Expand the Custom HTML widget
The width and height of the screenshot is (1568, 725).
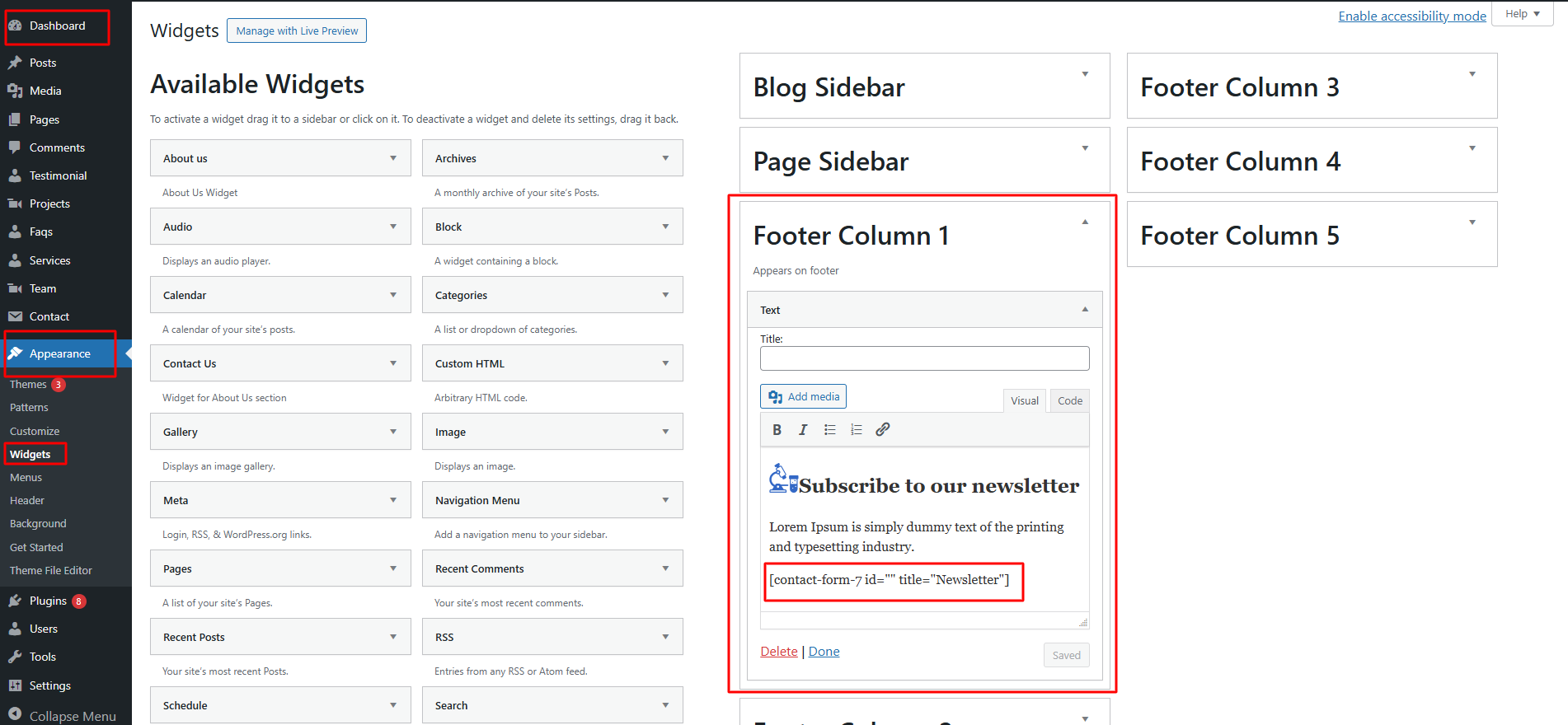point(665,363)
